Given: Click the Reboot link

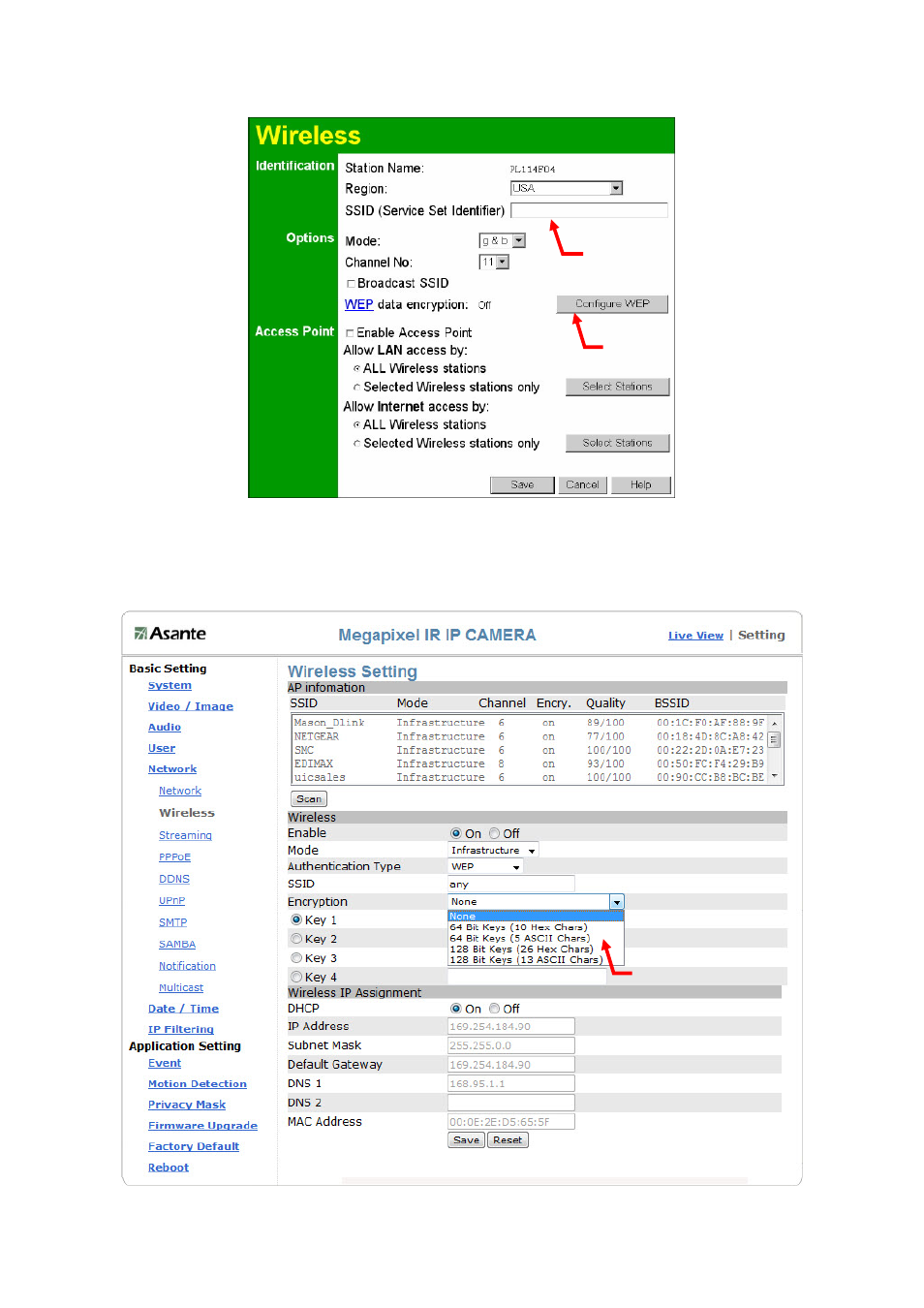Looking at the screenshot, I should click(x=169, y=1168).
